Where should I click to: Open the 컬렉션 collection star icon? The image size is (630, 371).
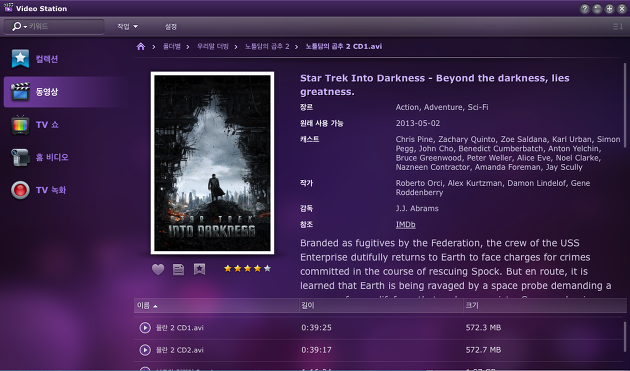(x=20, y=59)
